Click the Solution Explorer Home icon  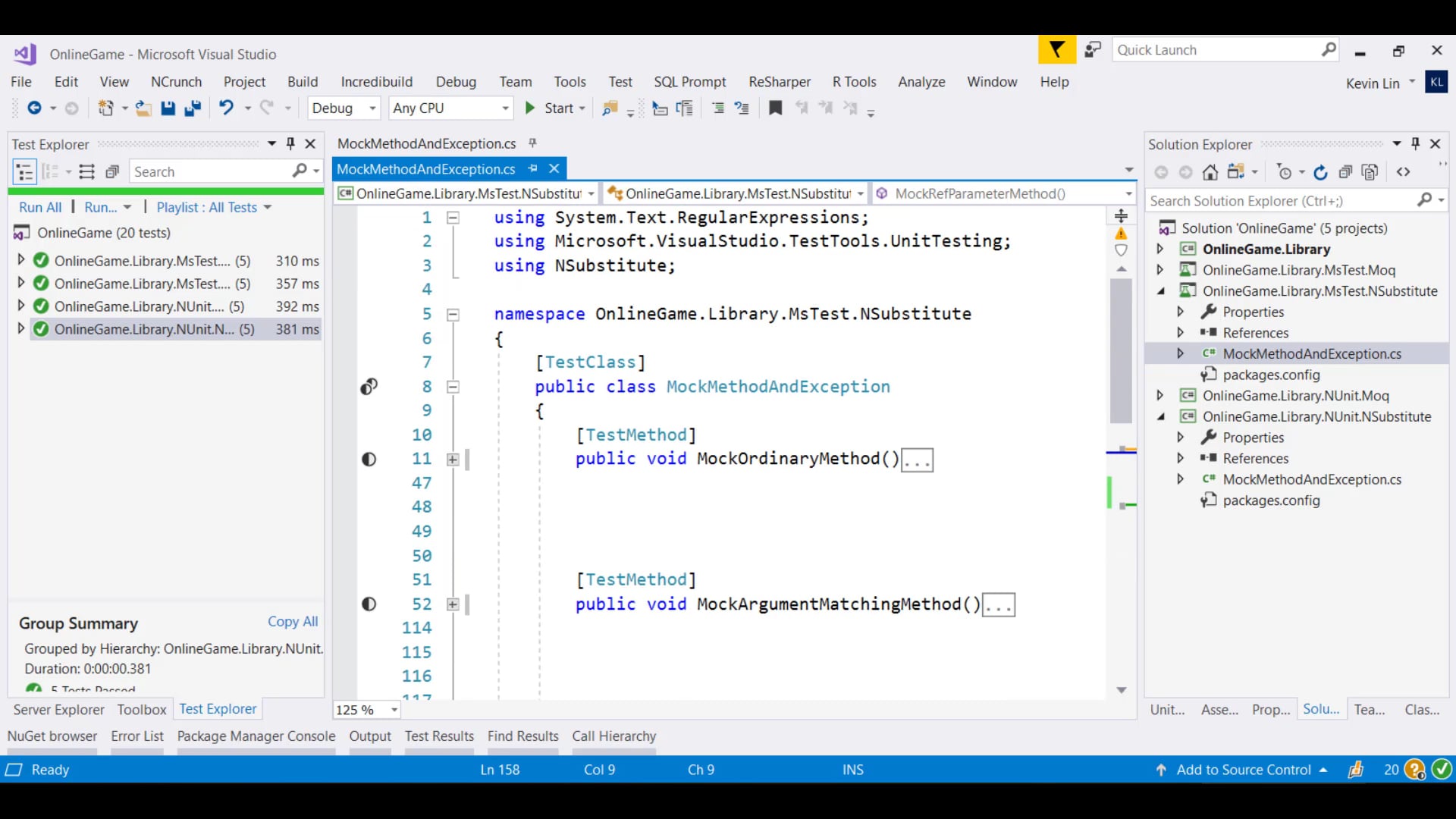1210,172
